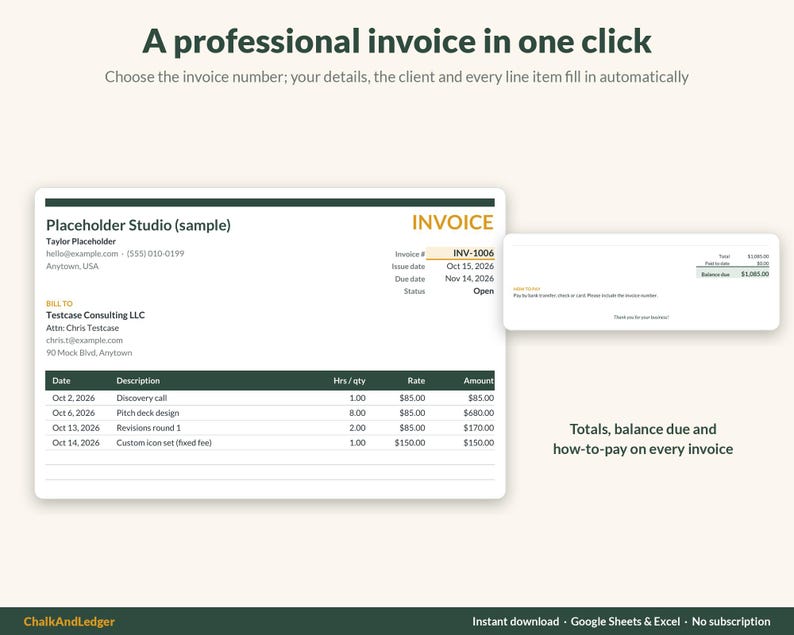The height and width of the screenshot is (635, 794).
Task: Click "Attn: Chris Testcase" line
Action: [83, 328]
